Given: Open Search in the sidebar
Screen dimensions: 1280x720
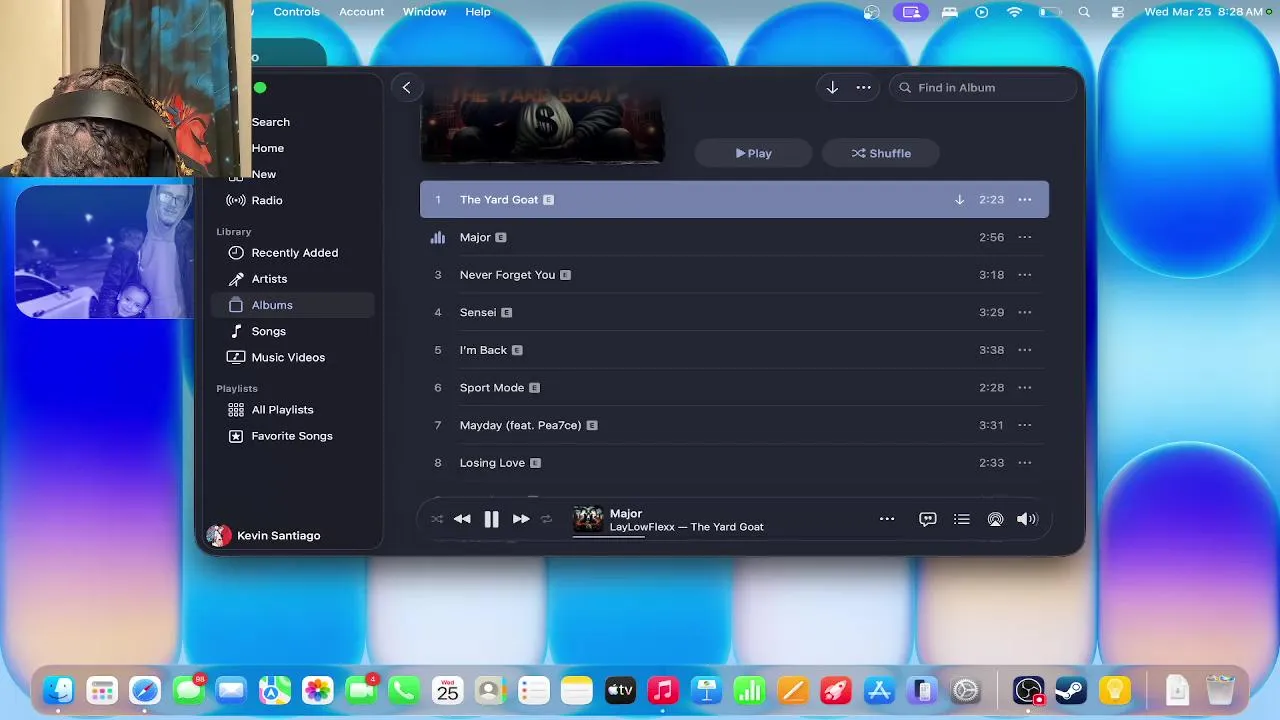Looking at the screenshot, I should click(x=271, y=122).
